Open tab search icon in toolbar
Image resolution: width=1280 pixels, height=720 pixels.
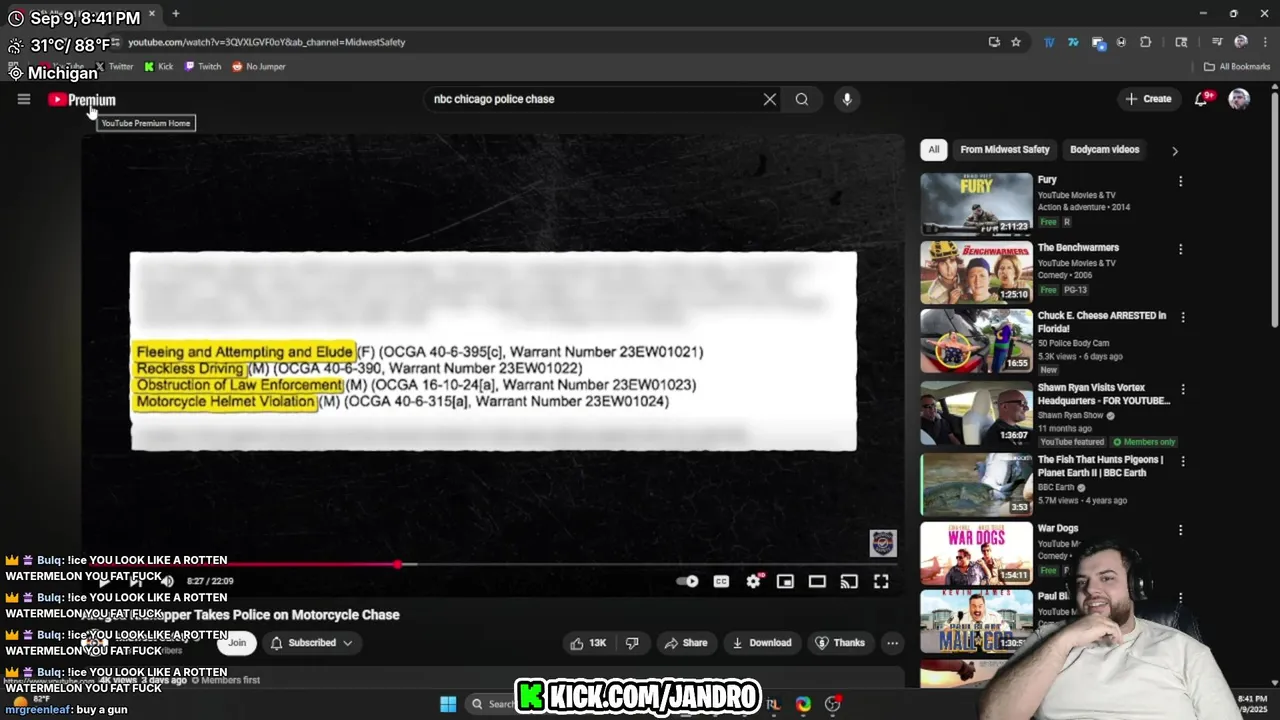pyautogui.click(x=1181, y=42)
